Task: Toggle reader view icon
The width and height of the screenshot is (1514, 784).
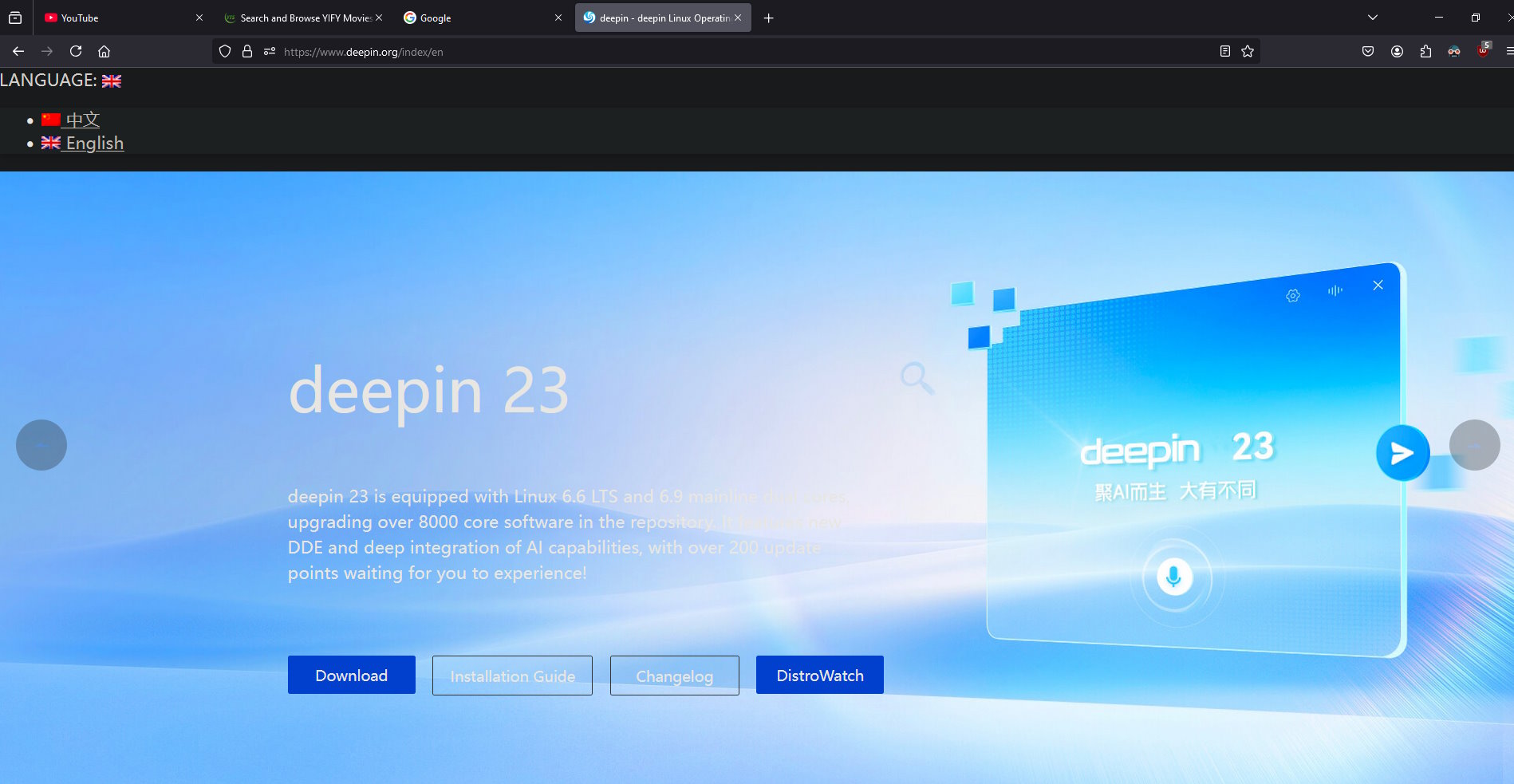Action: (1225, 51)
